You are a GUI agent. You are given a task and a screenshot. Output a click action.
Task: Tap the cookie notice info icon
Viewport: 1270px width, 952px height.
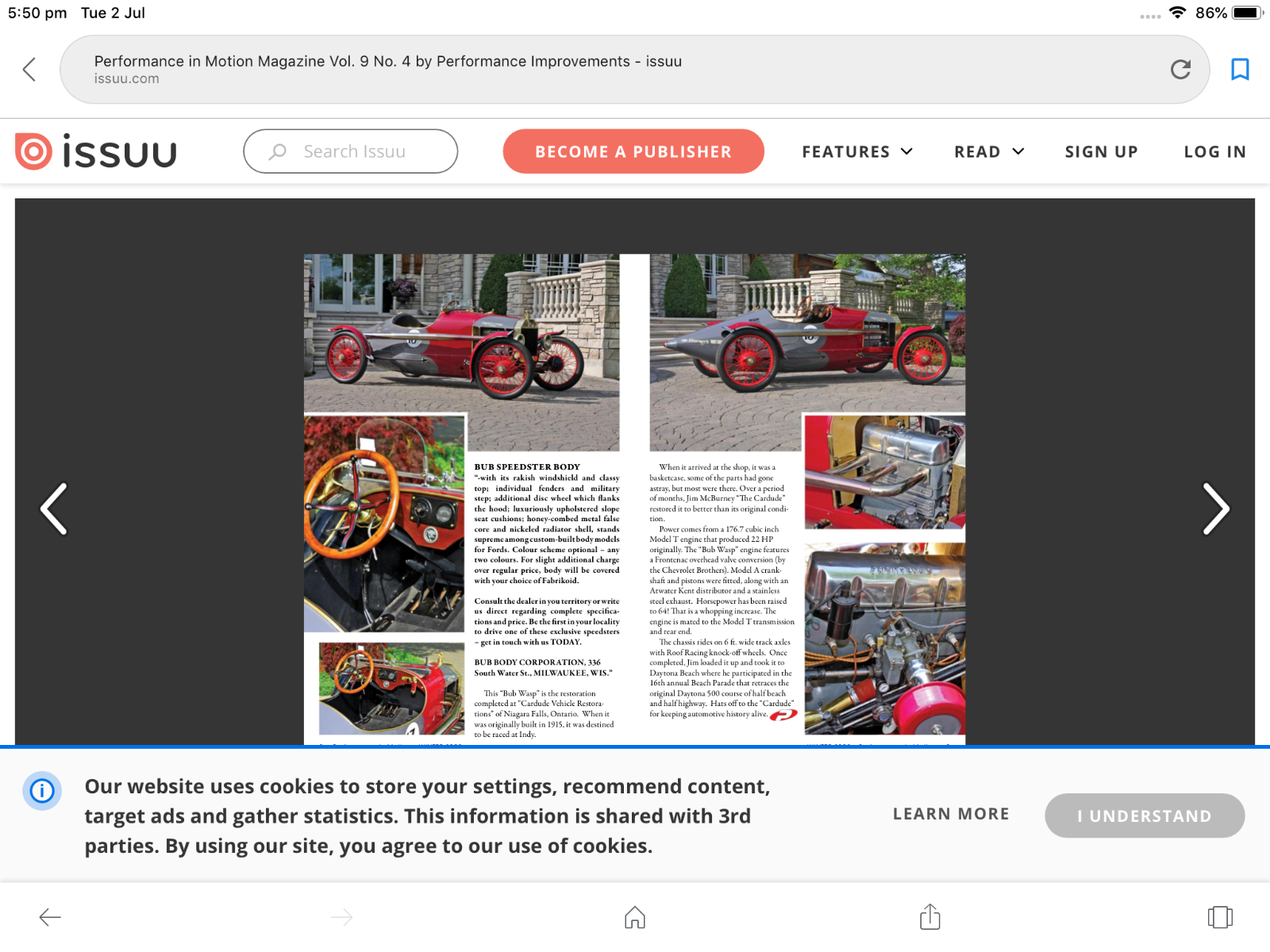point(42,791)
